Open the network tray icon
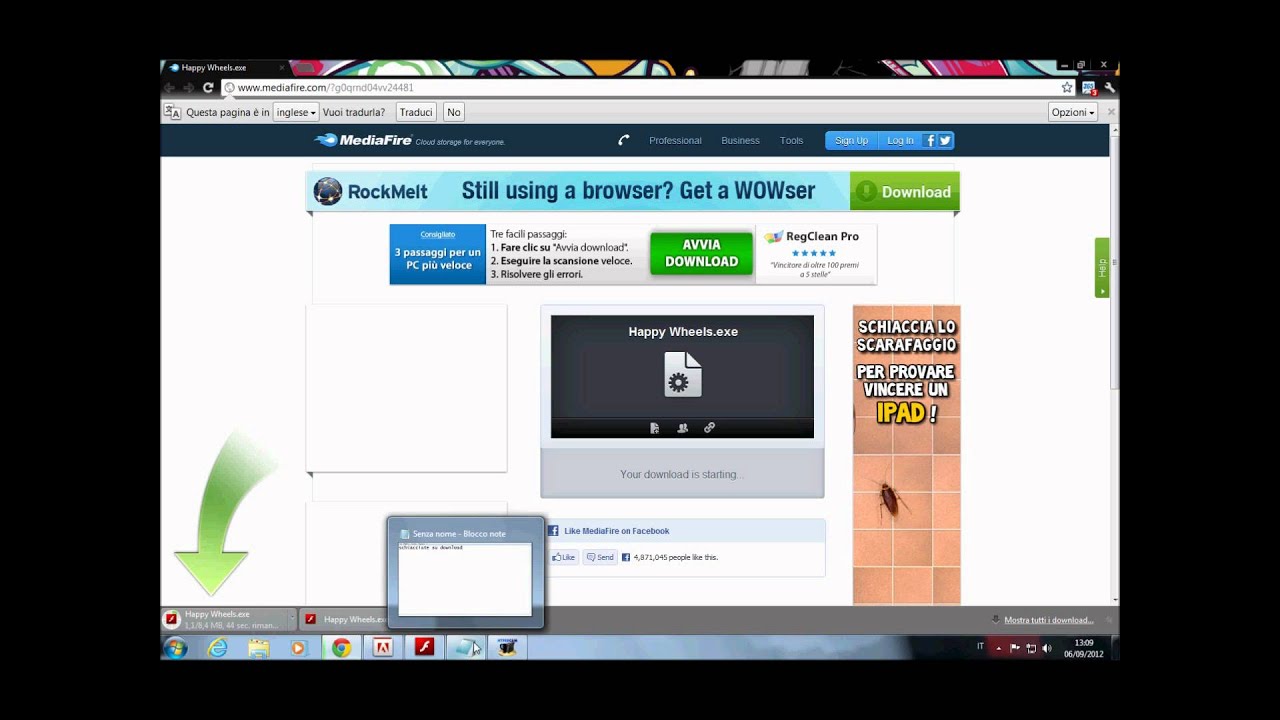1280x720 pixels. click(x=1031, y=648)
